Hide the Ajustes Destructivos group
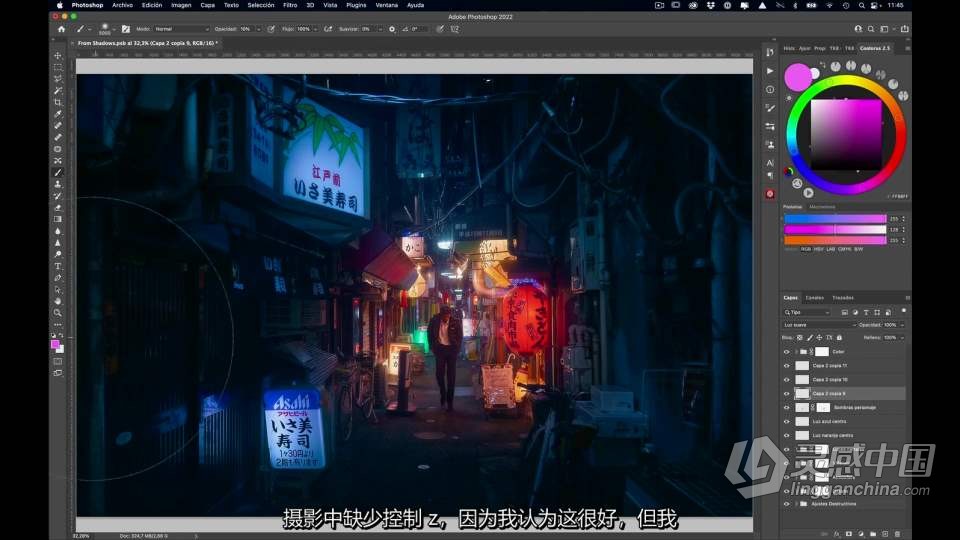This screenshot has width=960, height=540. (787, 504)
